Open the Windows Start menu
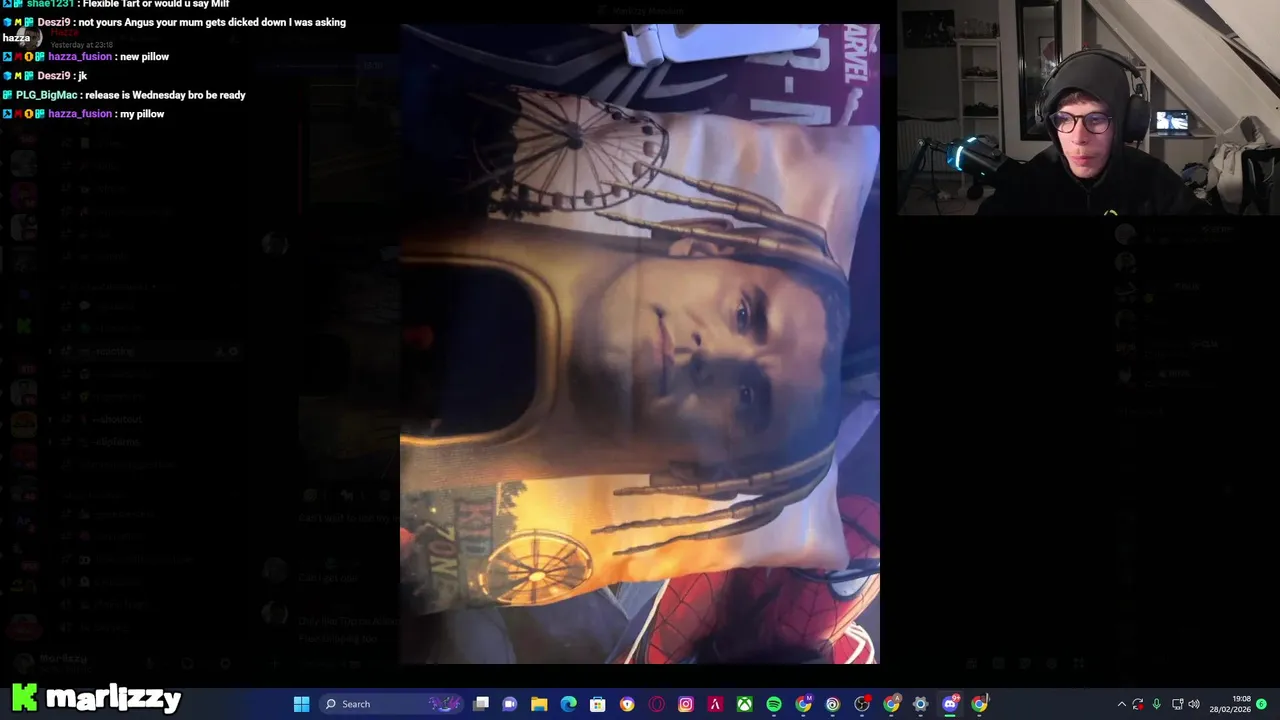The width and height of the screenshot is (1280, 720). coord(301,704)
